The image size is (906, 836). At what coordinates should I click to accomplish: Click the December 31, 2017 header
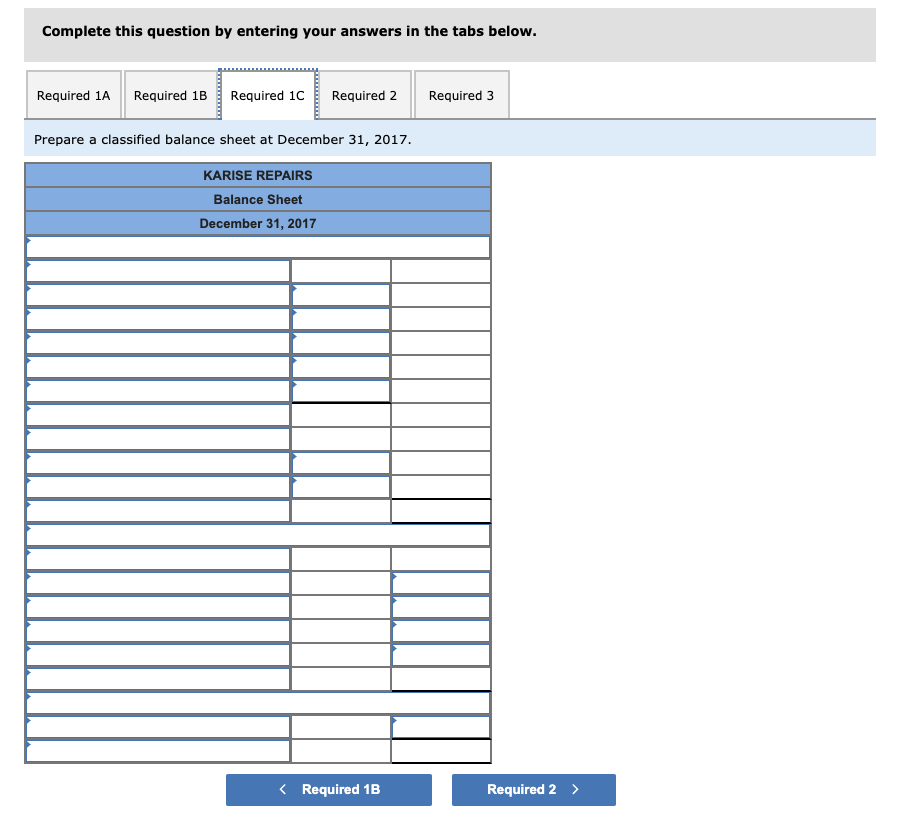(258, 223)
